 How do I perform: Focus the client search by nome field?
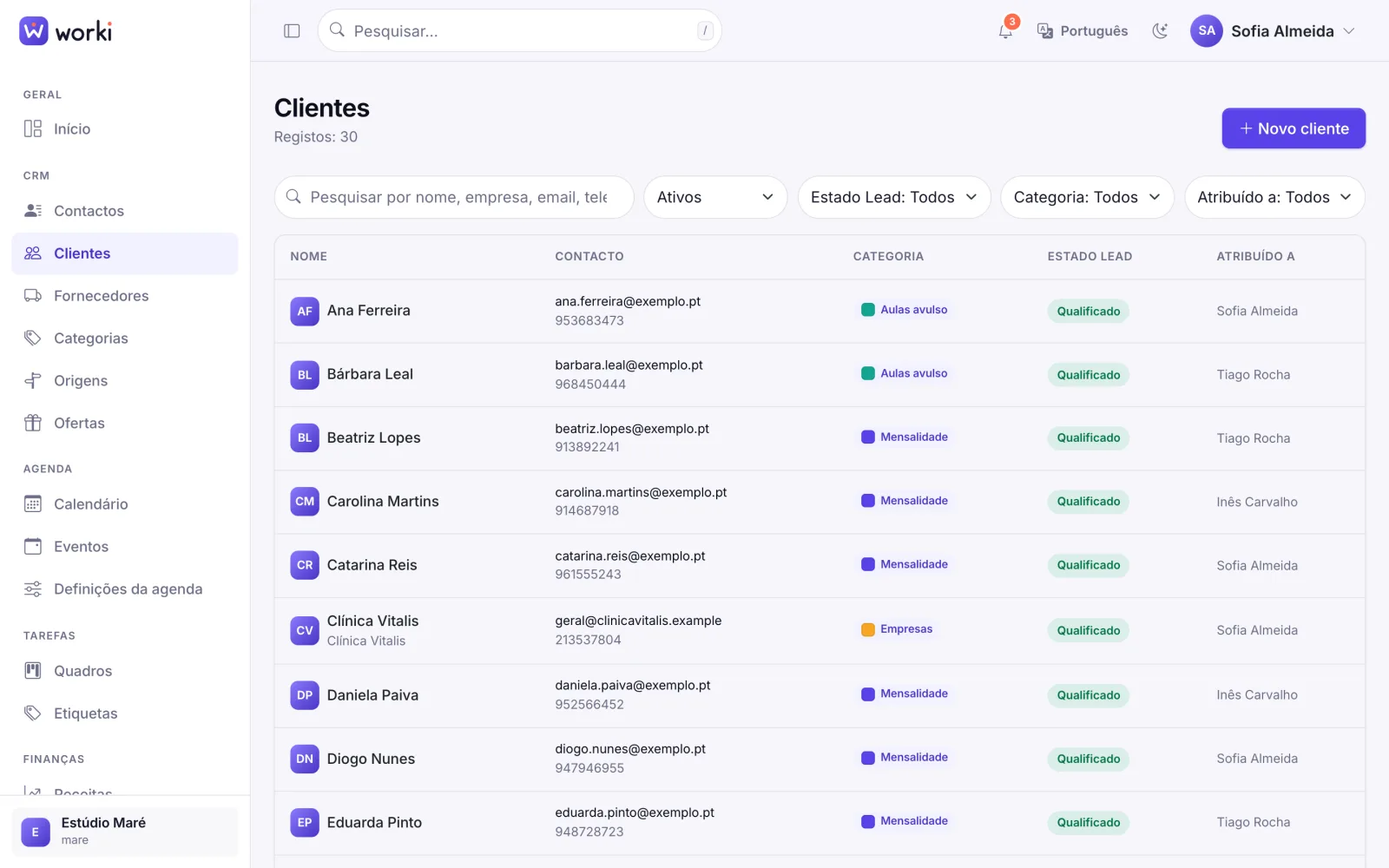pyautogui.click(x=454, y=197)
